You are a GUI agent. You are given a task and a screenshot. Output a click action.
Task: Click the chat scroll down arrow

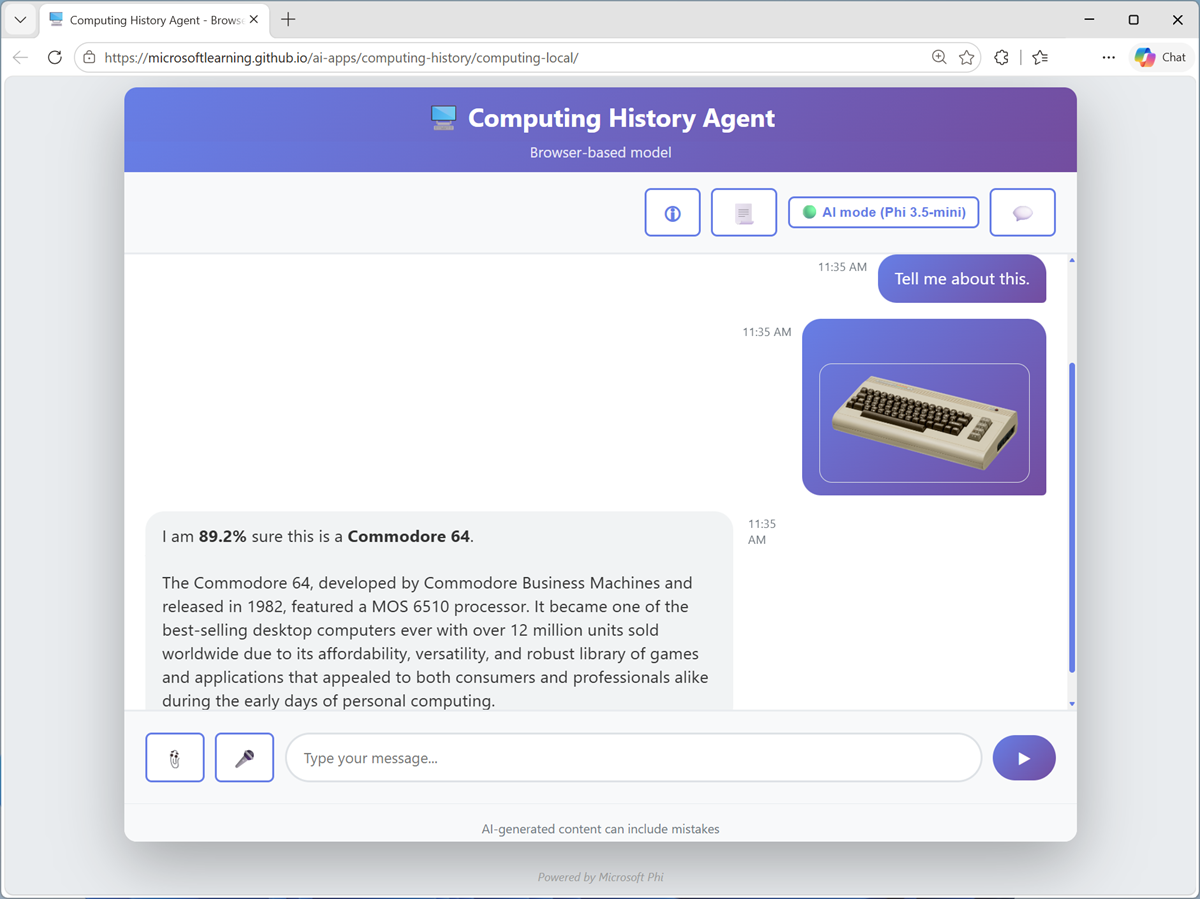click(x=1072, y=704)
